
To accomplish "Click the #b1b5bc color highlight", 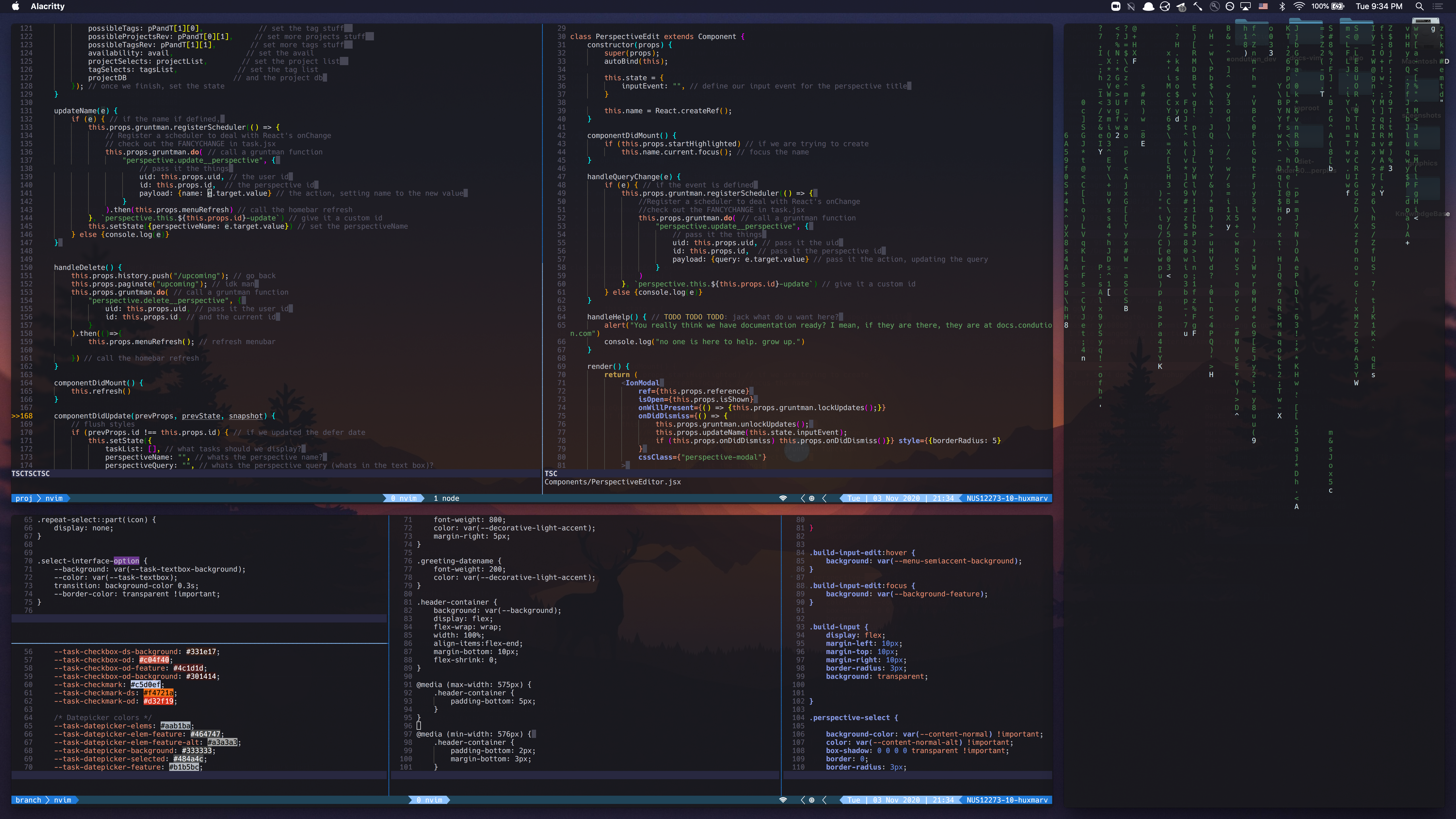I will coord(184,767).
